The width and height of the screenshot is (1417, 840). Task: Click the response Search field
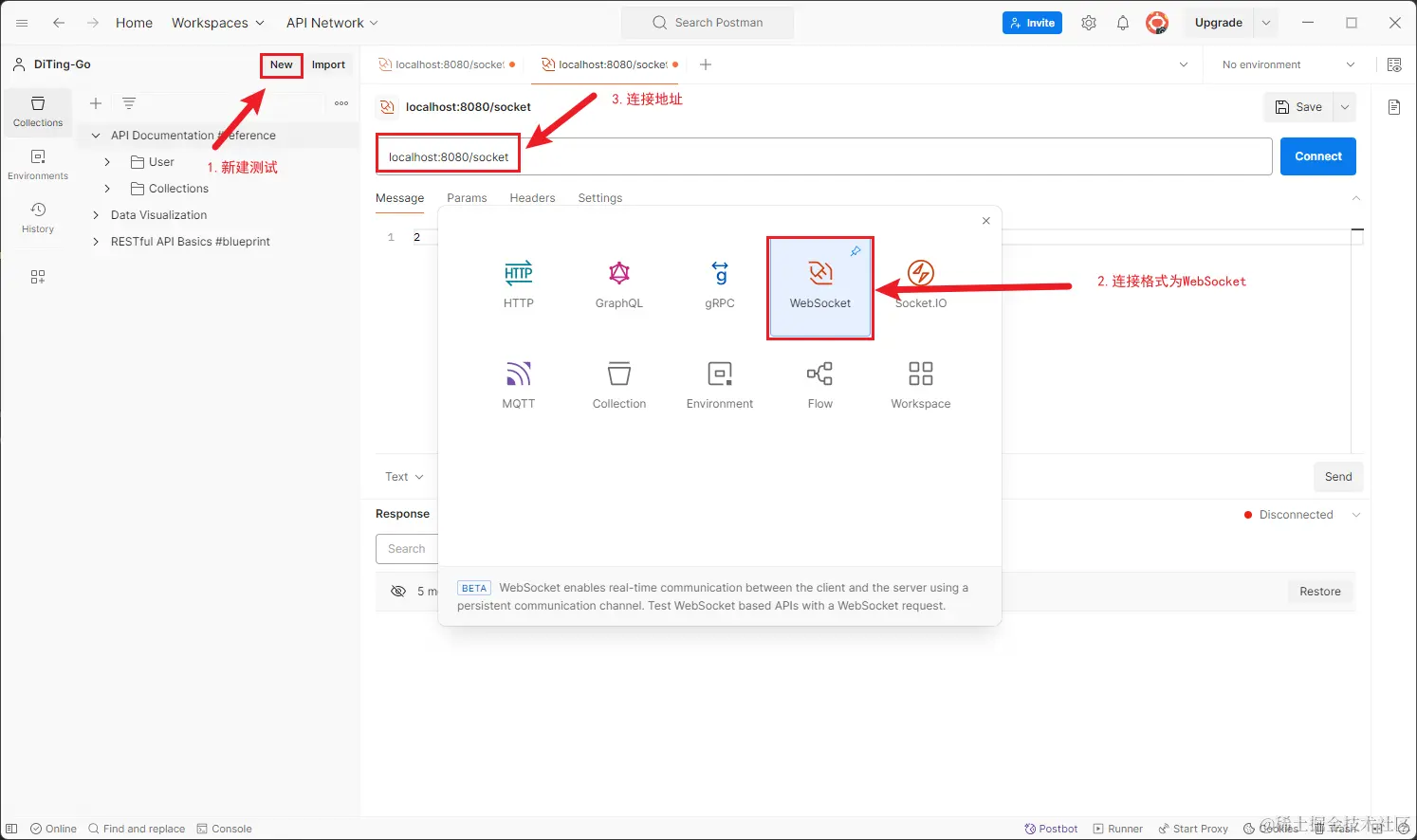click(407, 549)
